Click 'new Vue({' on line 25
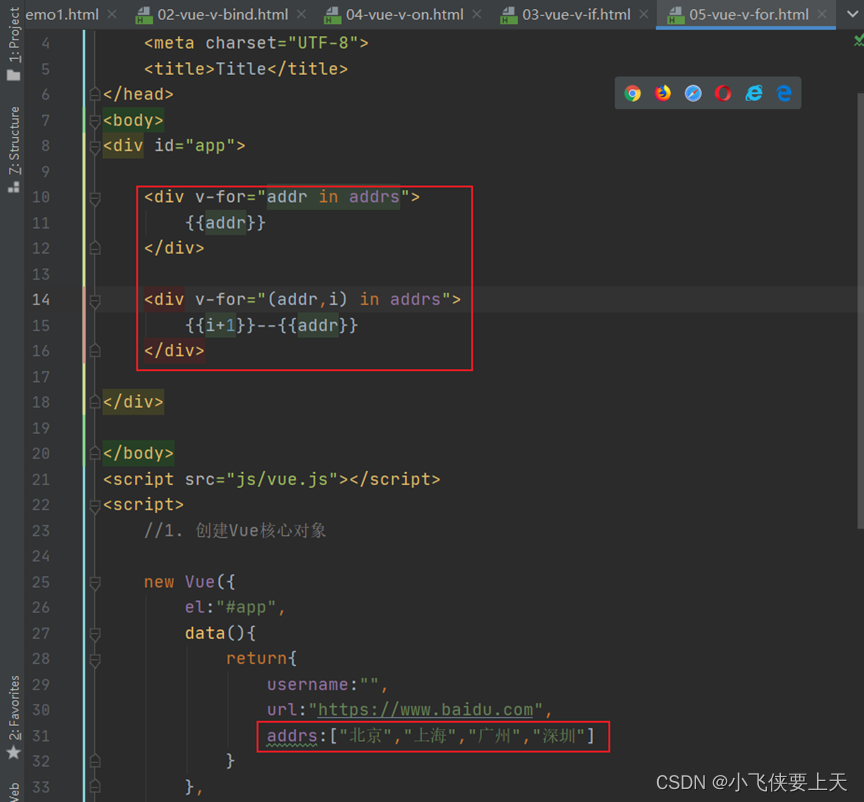The height and width of the screenshot is (802, 864). (190, 582)
